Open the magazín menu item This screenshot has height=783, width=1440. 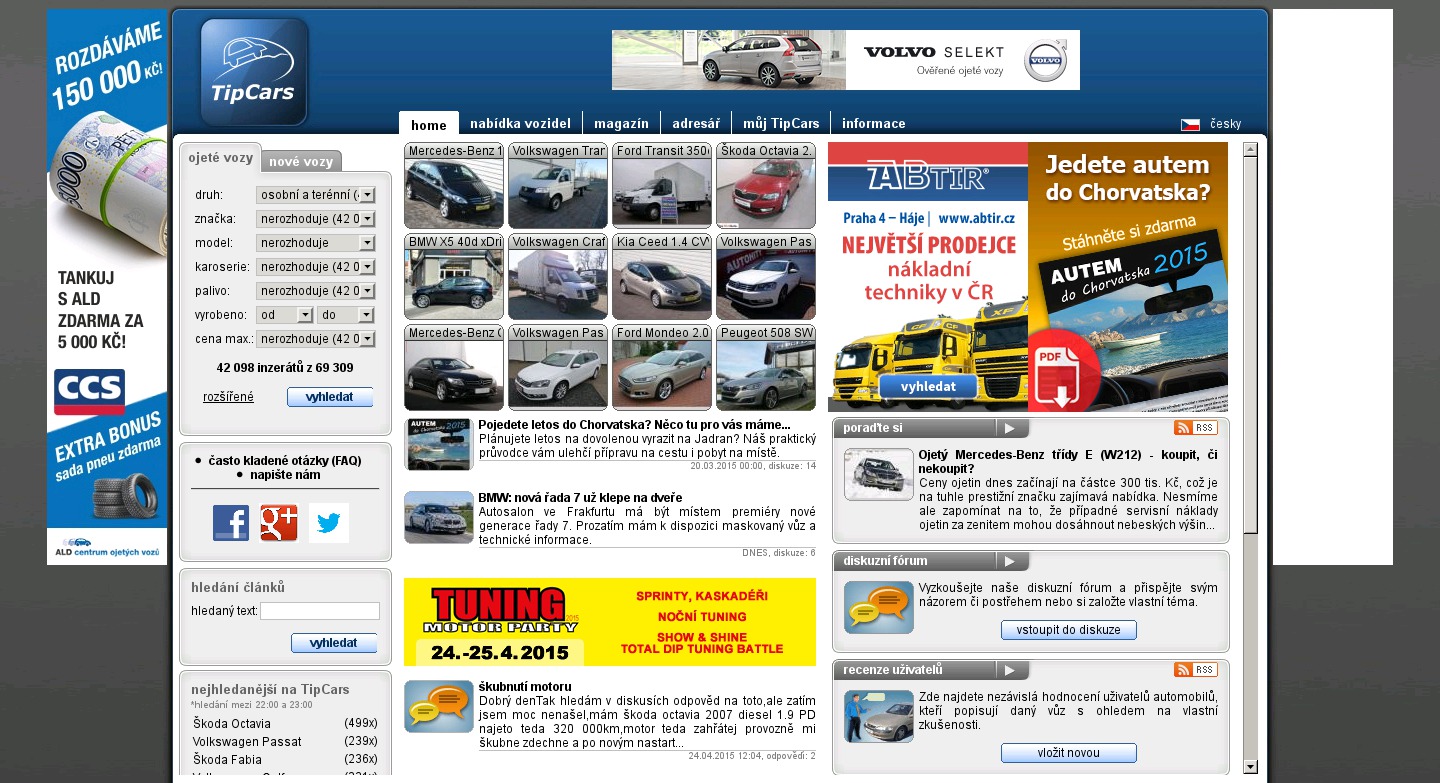click(x=621, y=124)
